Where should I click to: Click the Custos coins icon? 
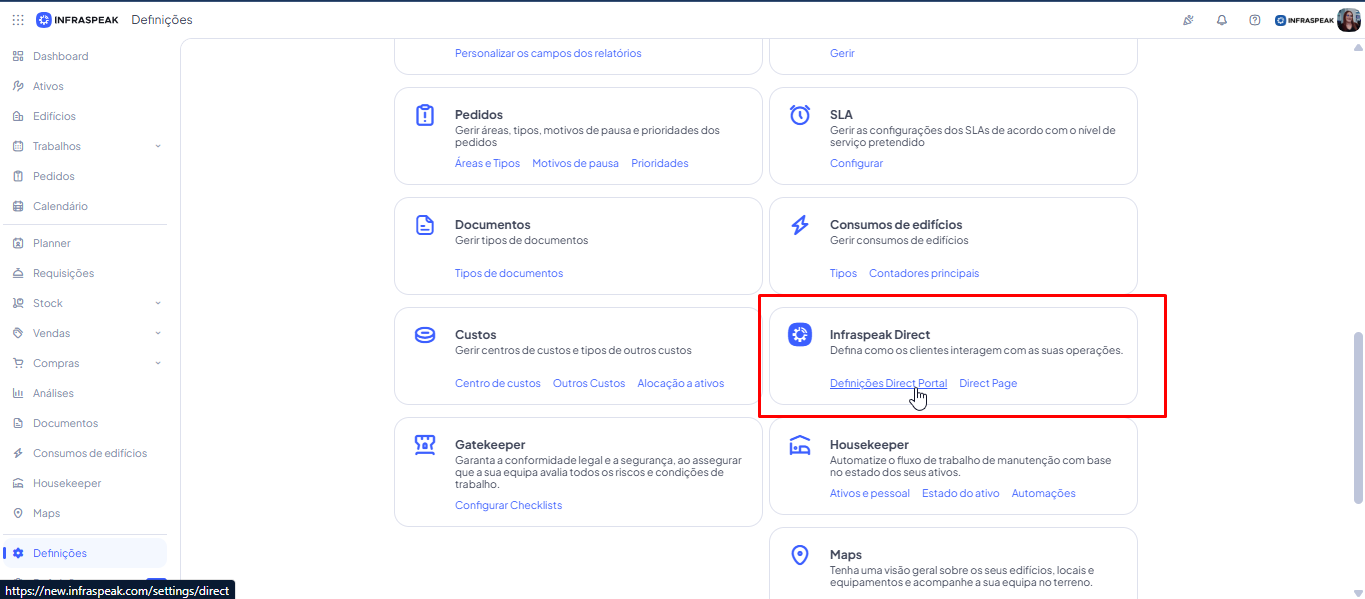(x=425, y=335)
